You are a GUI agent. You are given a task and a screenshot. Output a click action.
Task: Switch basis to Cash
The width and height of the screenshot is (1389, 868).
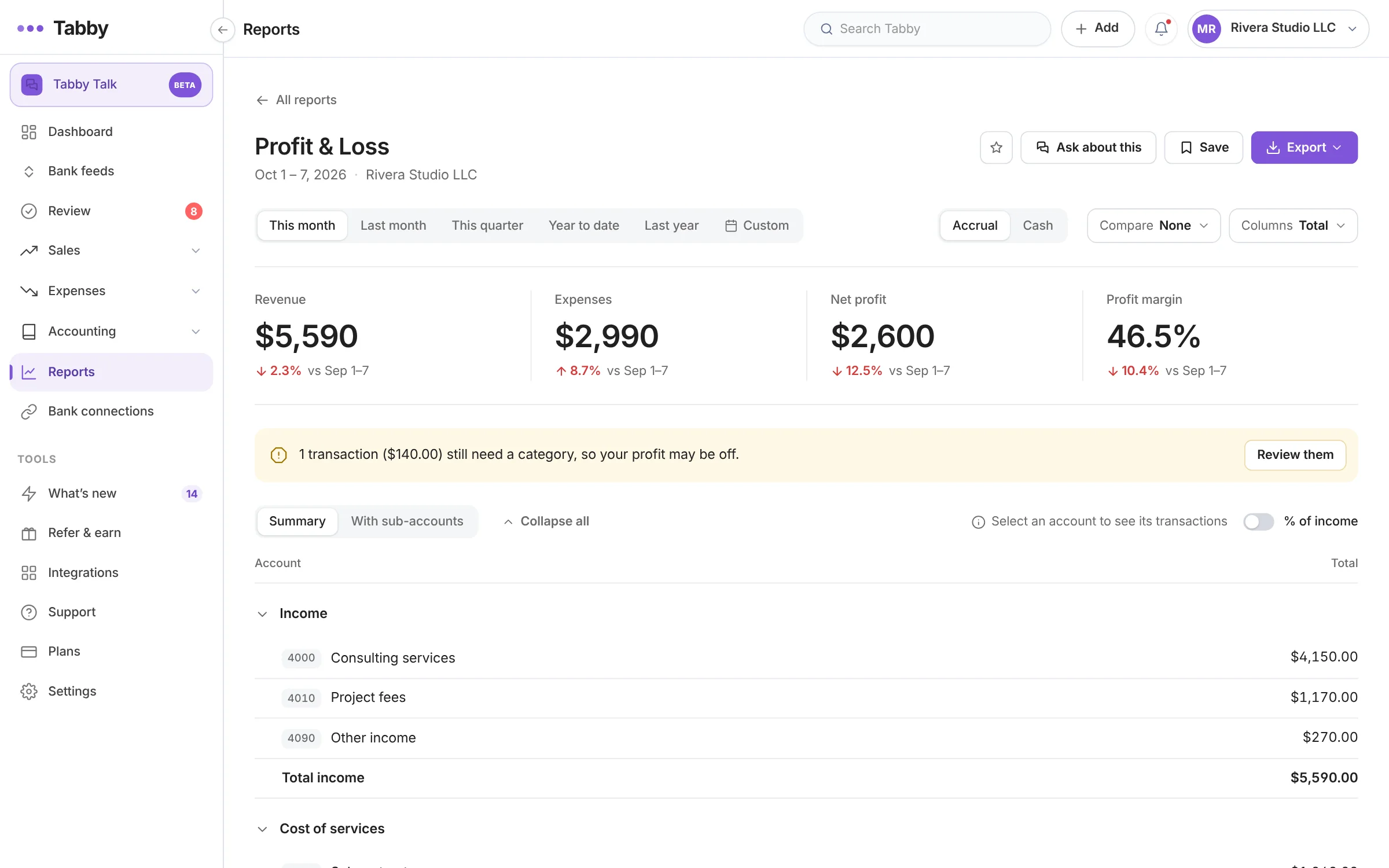(1038, 226)
